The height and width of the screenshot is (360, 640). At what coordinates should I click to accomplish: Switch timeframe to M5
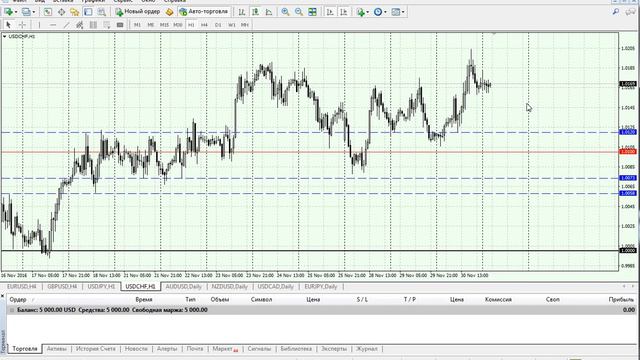tap(151, 25)
